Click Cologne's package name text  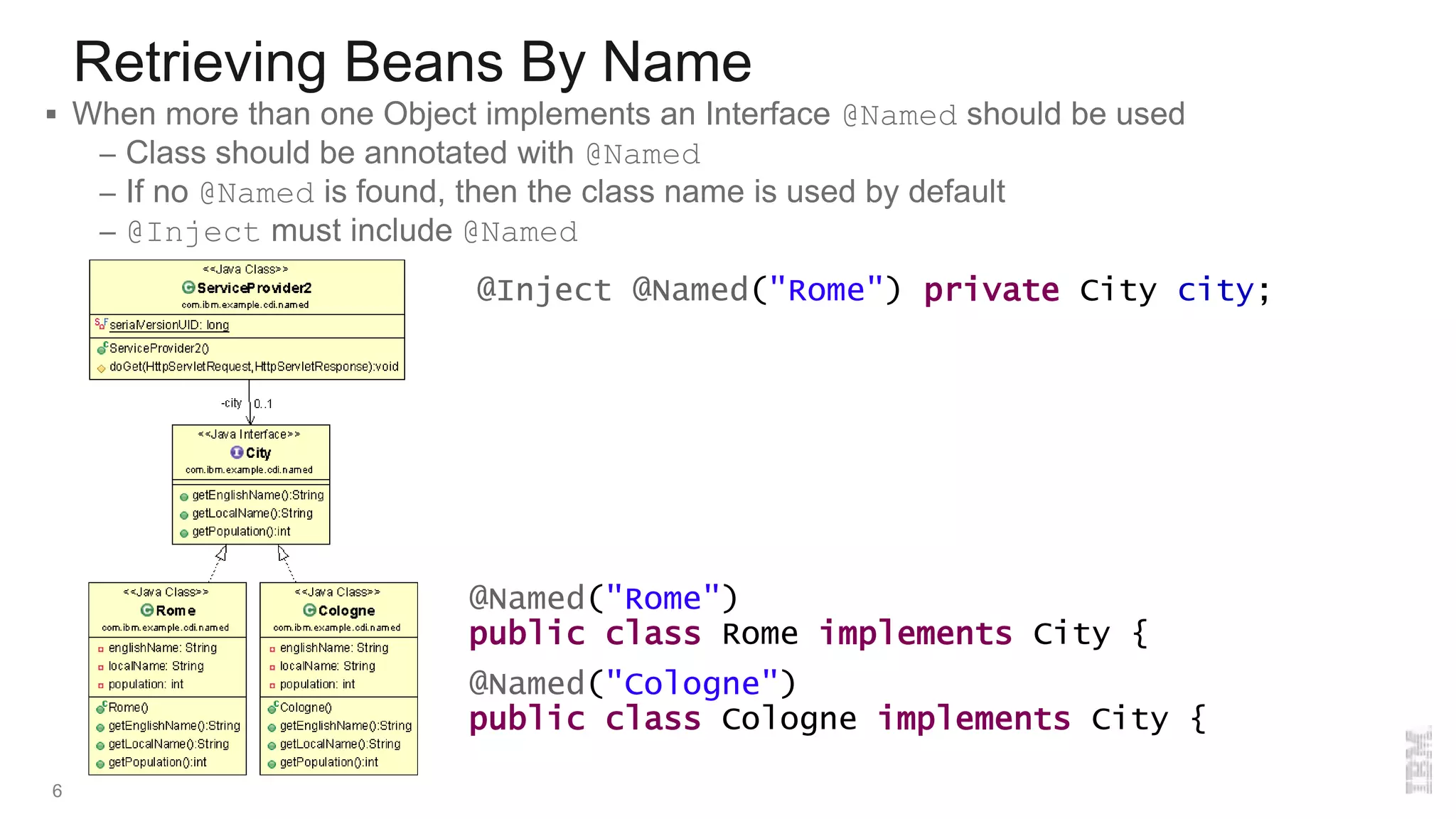point(337,628)
